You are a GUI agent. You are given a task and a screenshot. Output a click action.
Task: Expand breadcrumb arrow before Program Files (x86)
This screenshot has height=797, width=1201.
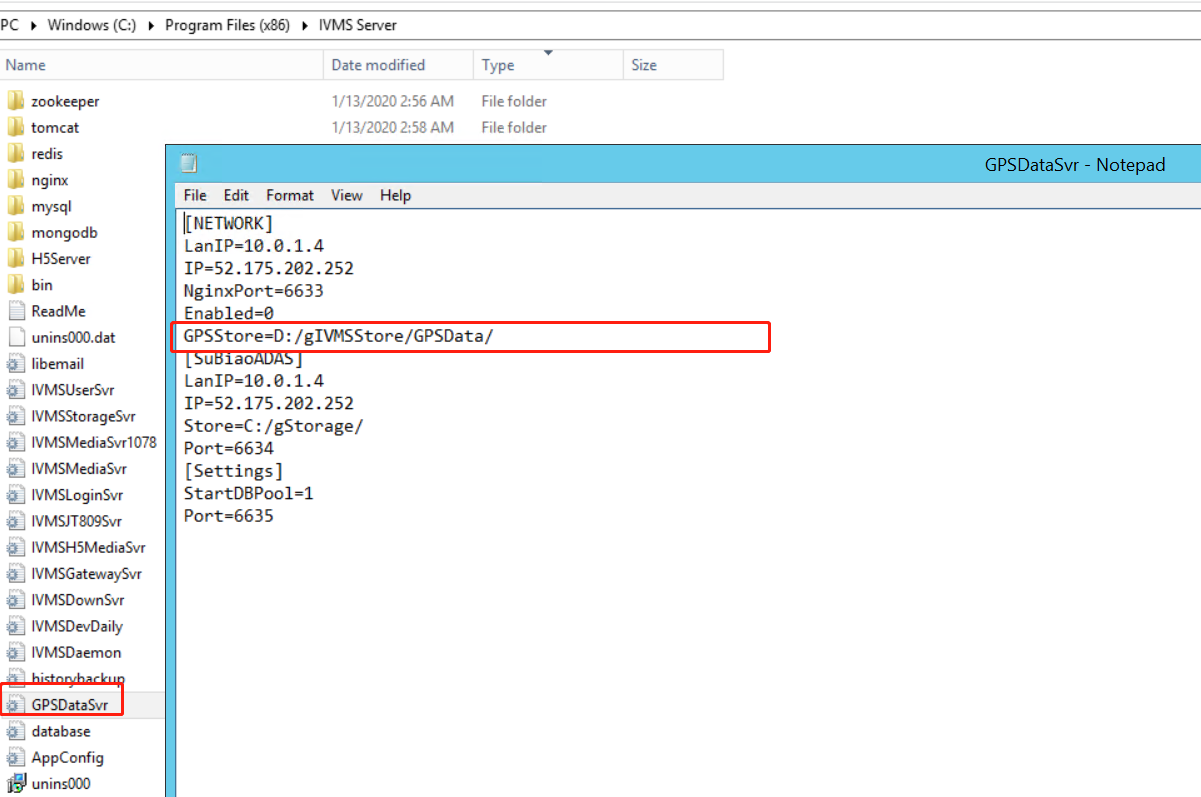tap(151, 26)
